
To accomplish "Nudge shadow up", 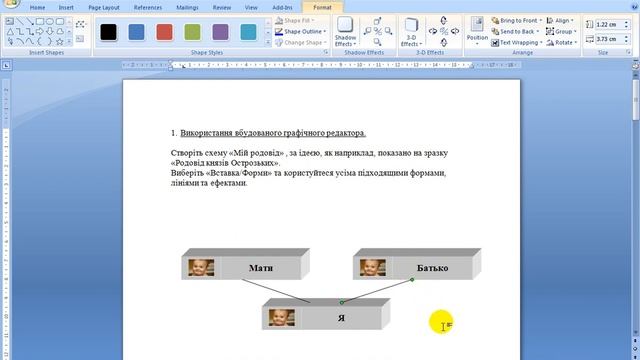I will pyautogui.click(x=378, y=21).
